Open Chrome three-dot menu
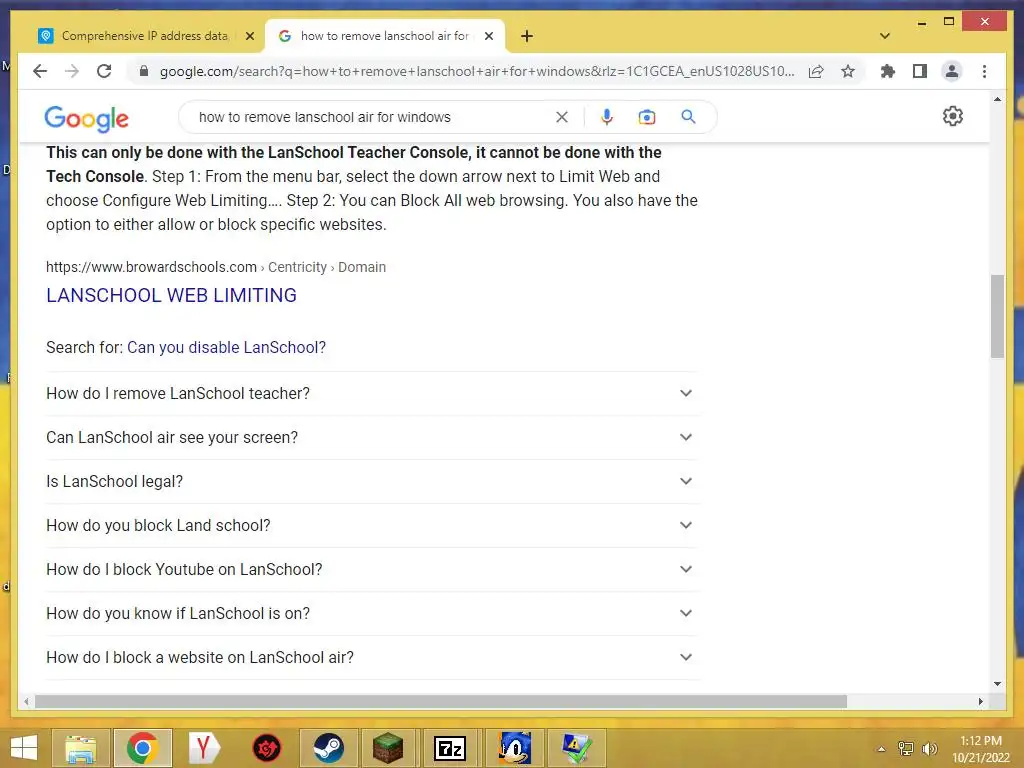Image resolution: width=1024 pixels, height=768 pixels. pos(984,71)
